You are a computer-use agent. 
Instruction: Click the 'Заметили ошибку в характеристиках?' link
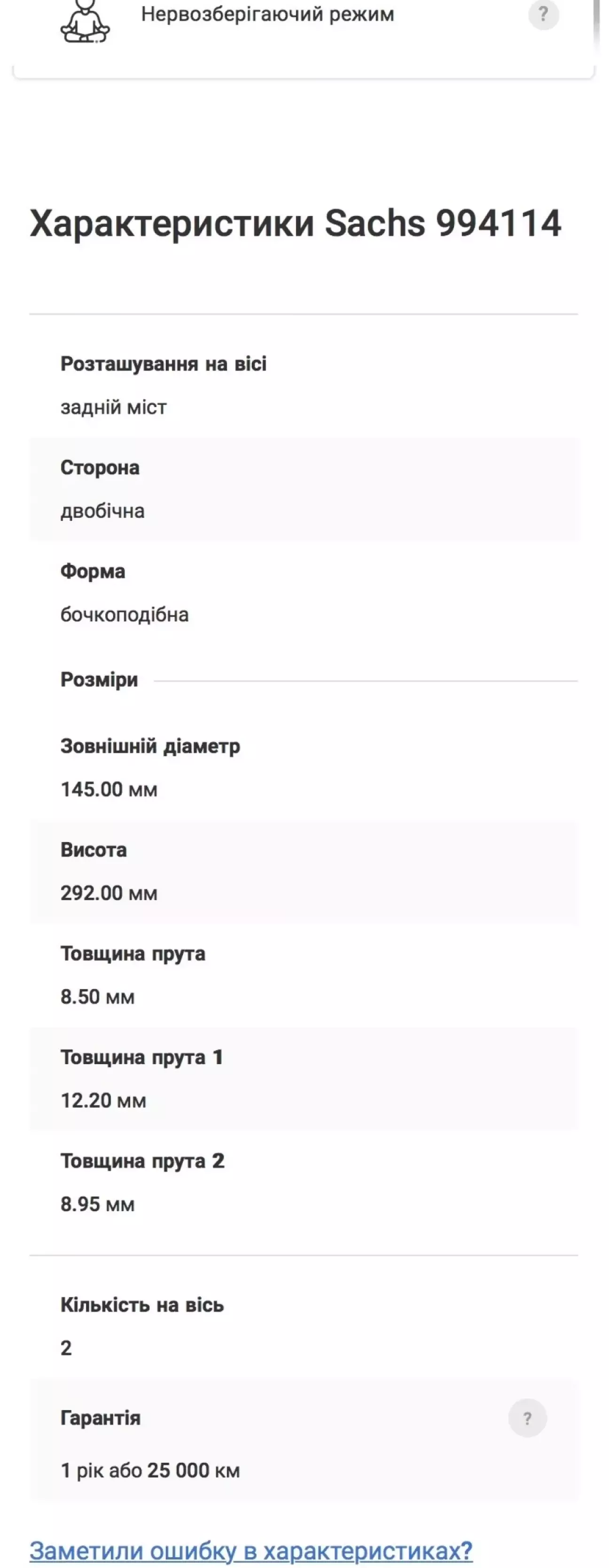(x=251, y=1550)
